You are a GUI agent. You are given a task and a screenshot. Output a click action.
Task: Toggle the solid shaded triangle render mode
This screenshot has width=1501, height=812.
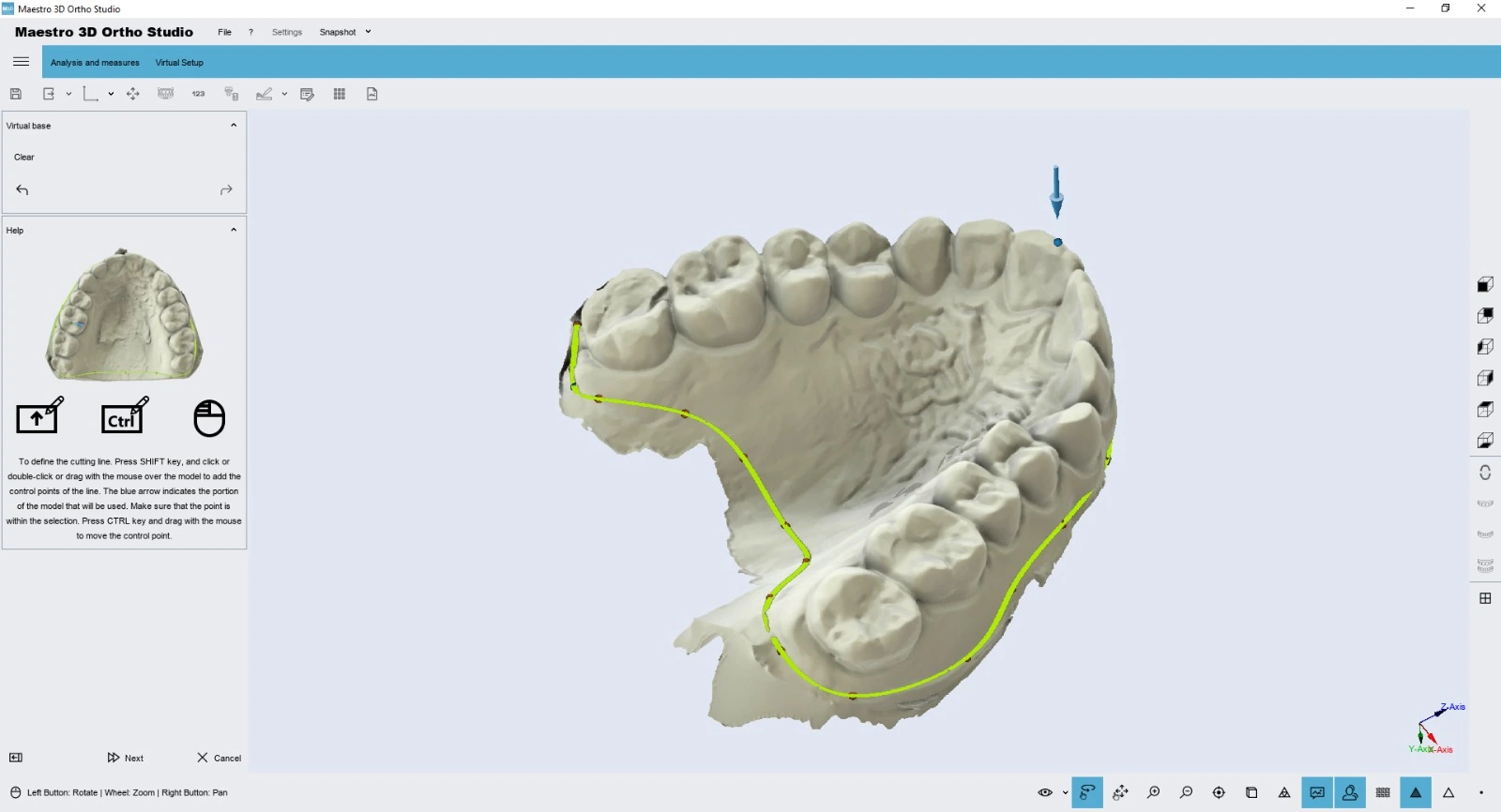click(x=1416, y=792)
